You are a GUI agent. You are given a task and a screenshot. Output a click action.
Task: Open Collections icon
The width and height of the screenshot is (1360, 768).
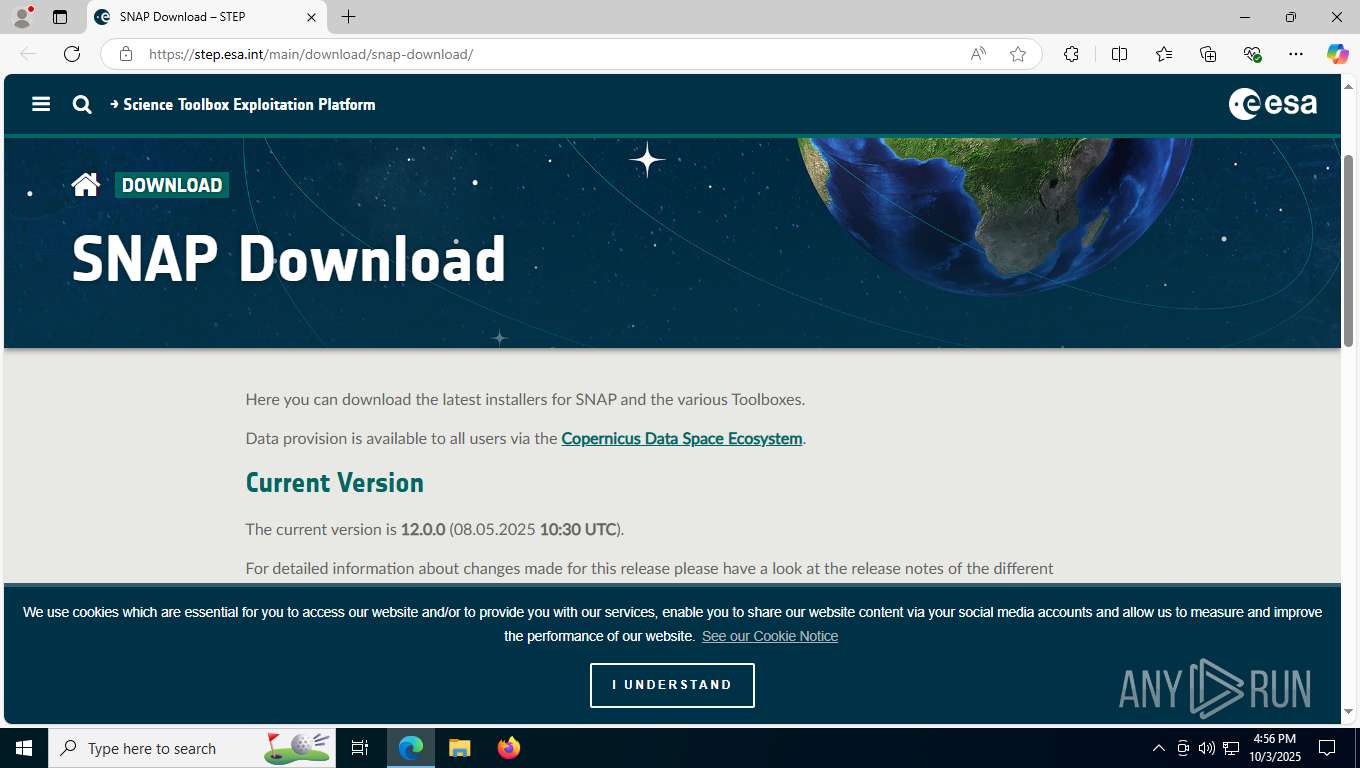click(x=1208, y=54)
